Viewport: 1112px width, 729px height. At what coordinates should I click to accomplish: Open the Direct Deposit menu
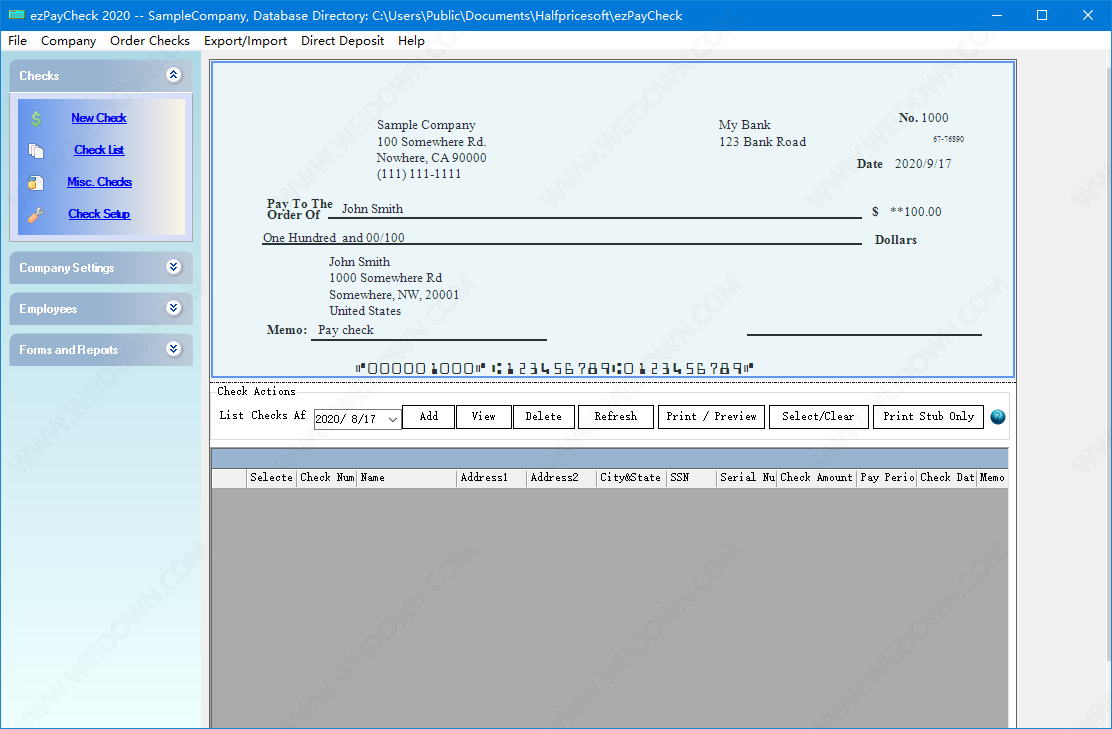[x=343, y=40]
